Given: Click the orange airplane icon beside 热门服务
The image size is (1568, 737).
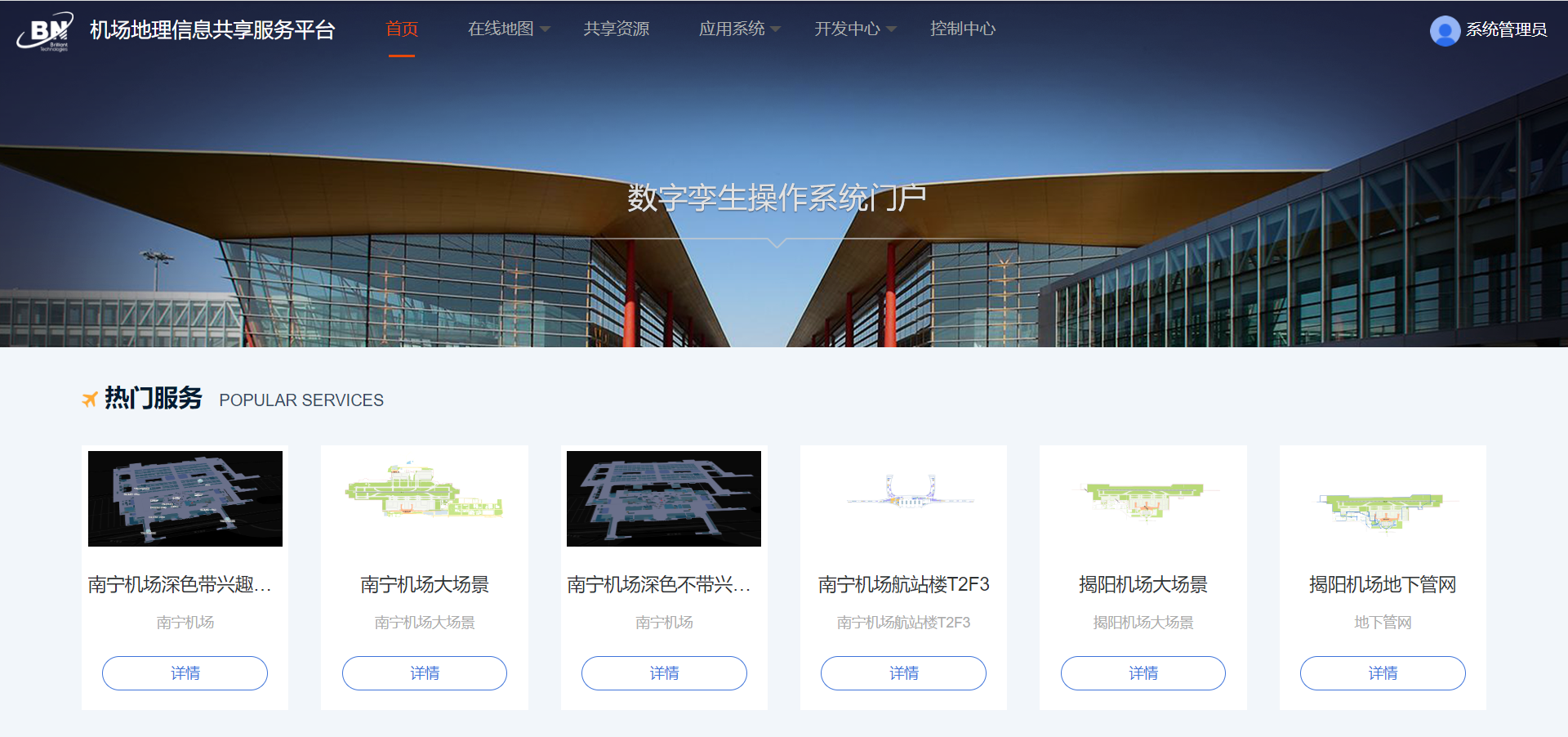Looking at the screenshot, I should click(90, 399).
